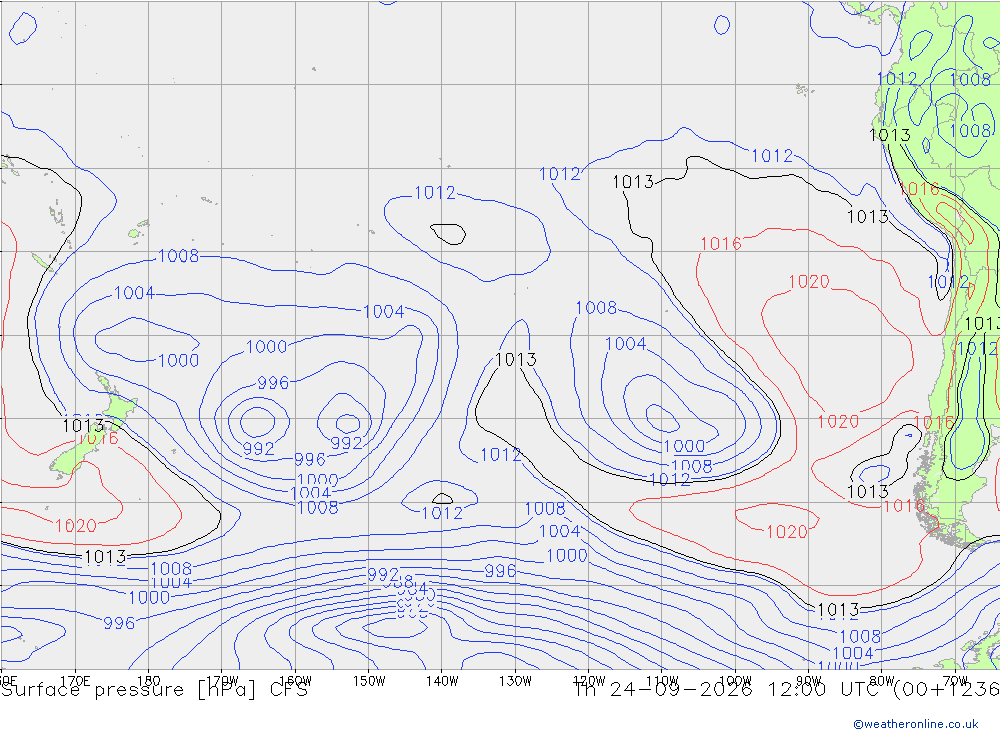Select the 70W longitude label
1000x733 pixels.
(x=955, y=681)
